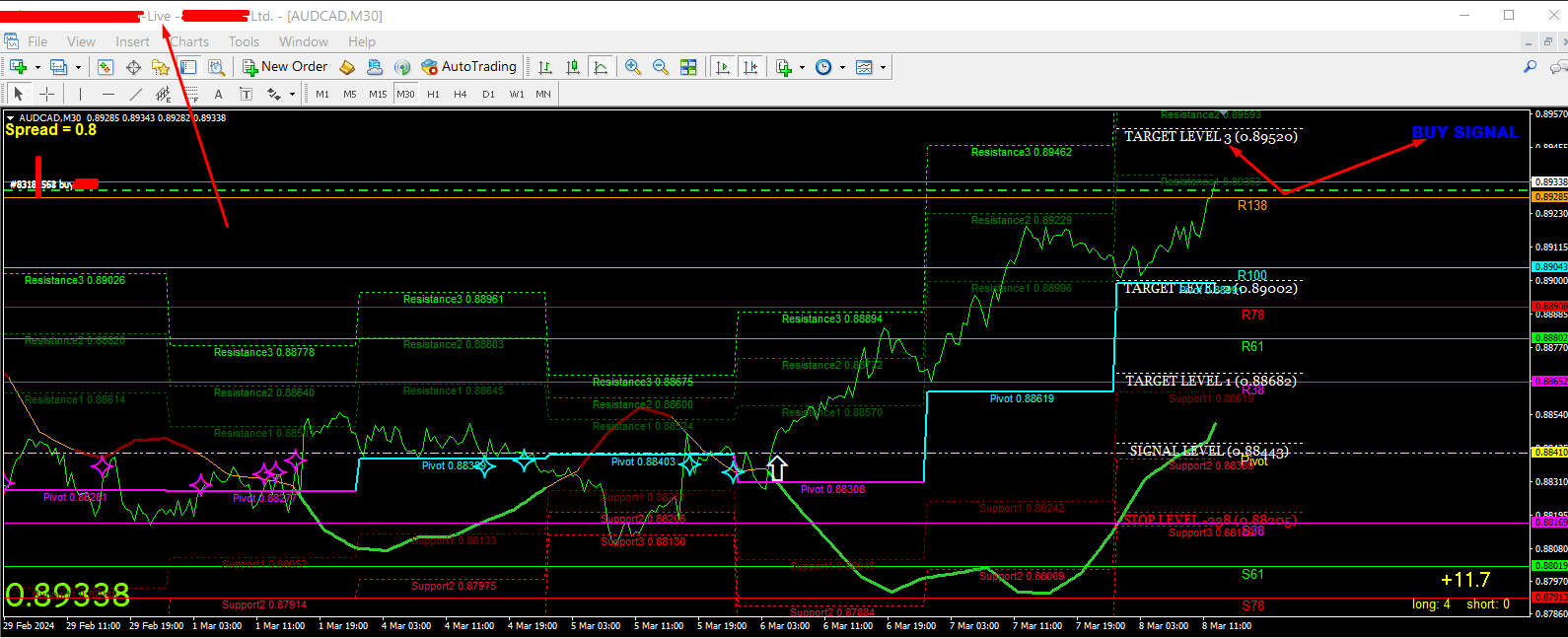This screenshot has width=1568, height=638.
Task: Toggle chart shift from right edge
Action: click(750, 67)
